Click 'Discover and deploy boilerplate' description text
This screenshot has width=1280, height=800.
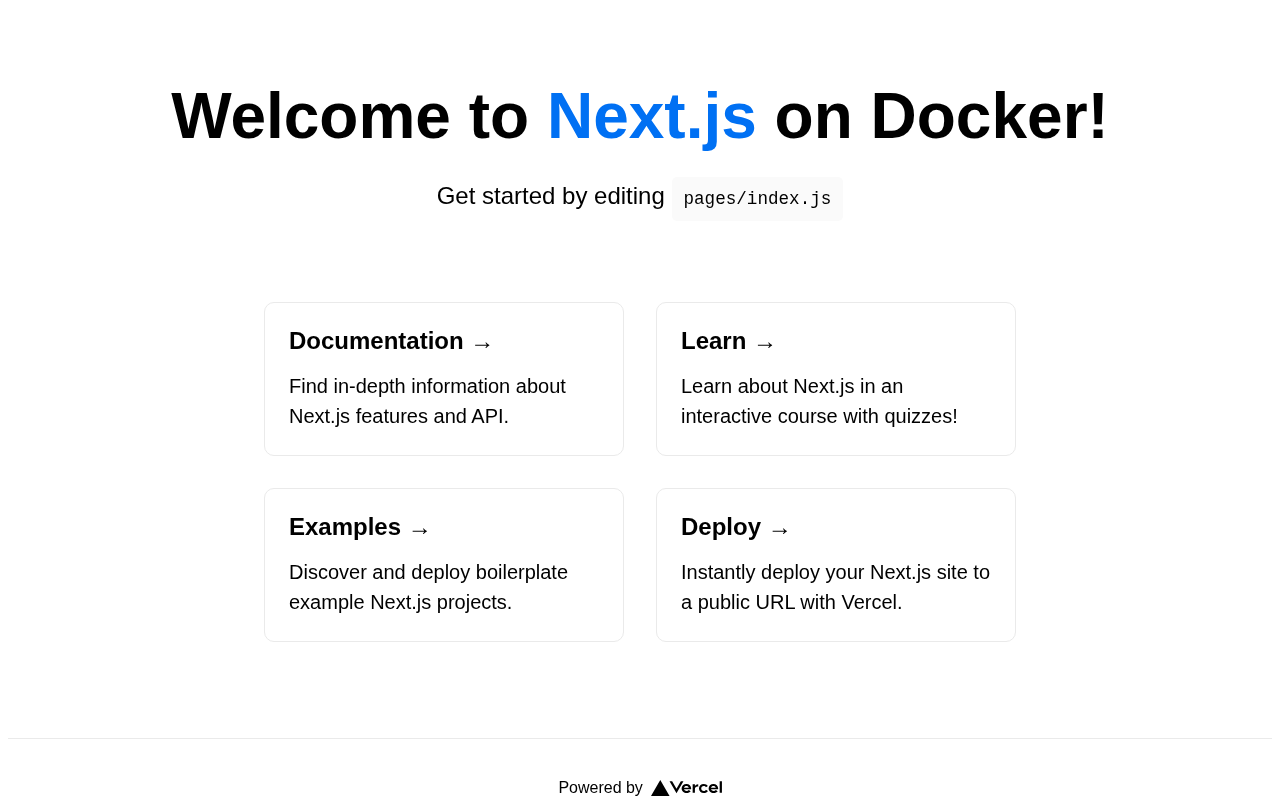tap(428, 572)
